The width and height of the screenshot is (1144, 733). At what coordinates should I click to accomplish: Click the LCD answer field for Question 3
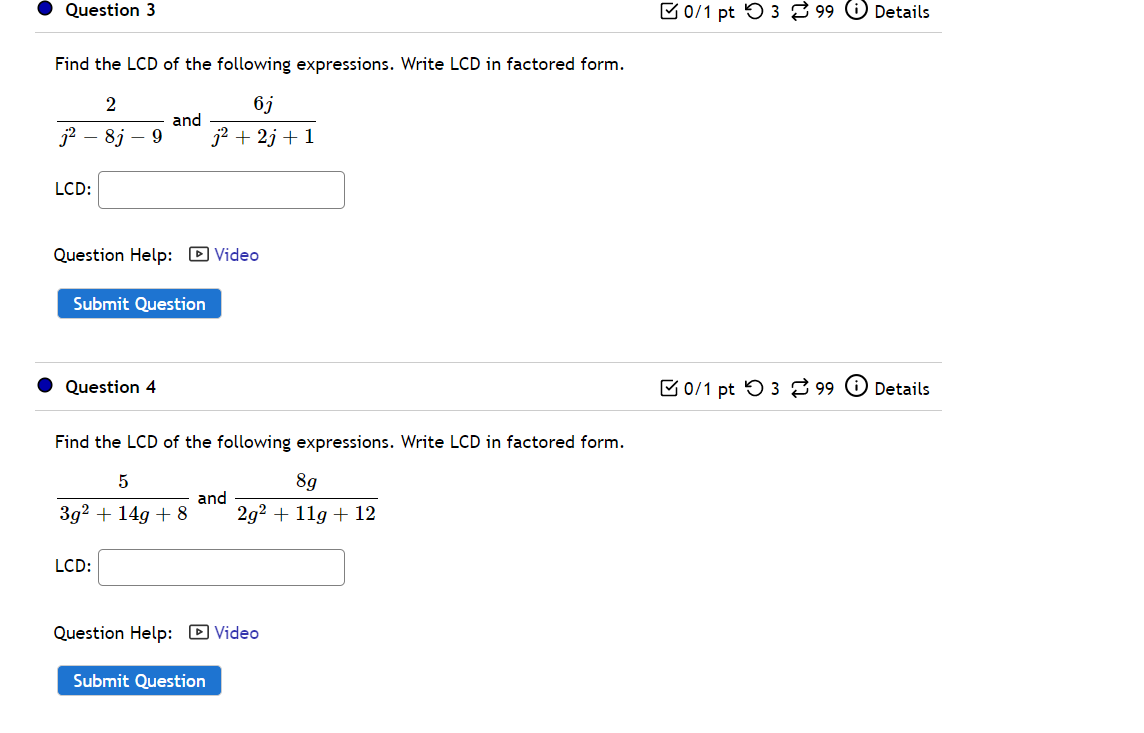tap(220, 190)
